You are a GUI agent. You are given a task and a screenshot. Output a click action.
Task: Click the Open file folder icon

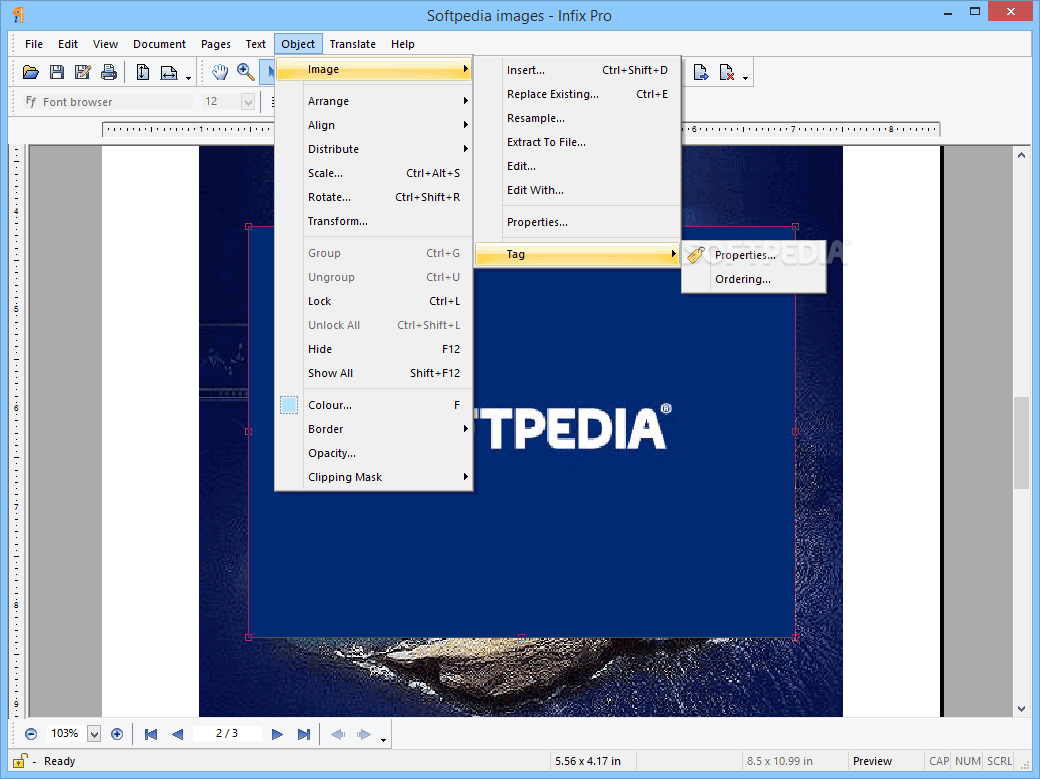31,72
